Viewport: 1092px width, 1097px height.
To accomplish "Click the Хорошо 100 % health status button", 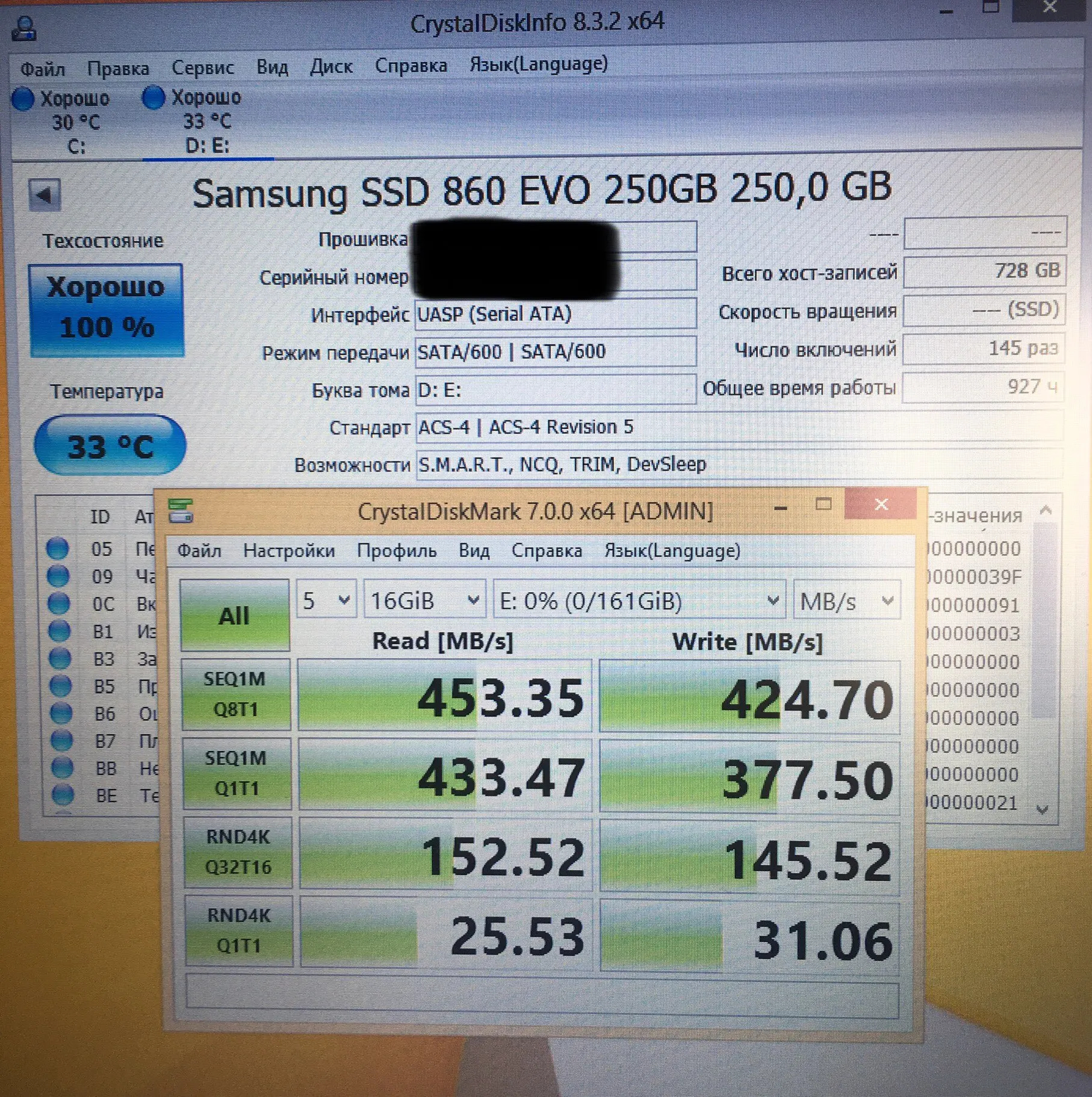I will tap(107, 310).
